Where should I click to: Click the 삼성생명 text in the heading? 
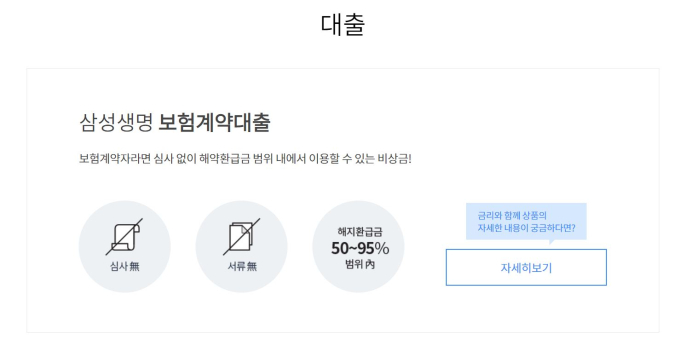pos(116,122)
